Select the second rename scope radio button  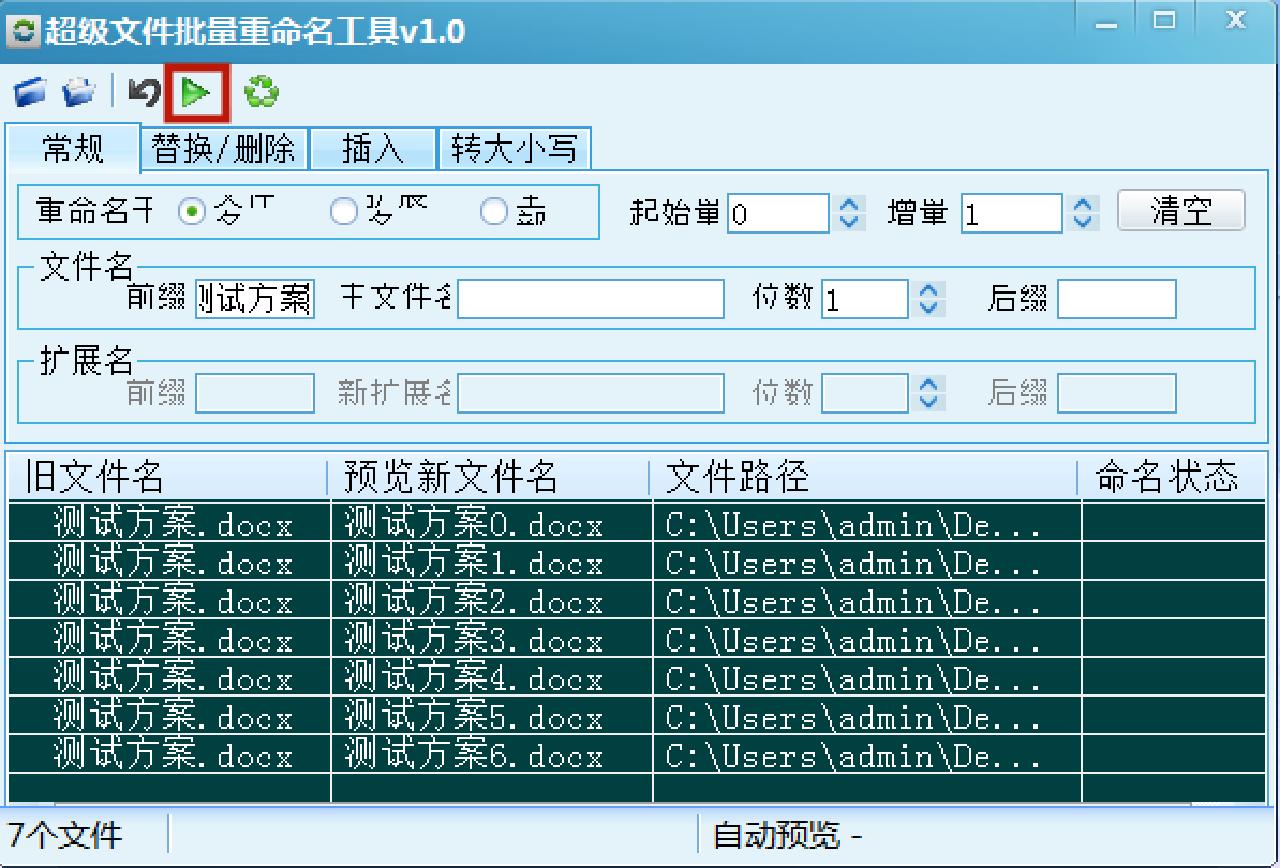(344, 211)
